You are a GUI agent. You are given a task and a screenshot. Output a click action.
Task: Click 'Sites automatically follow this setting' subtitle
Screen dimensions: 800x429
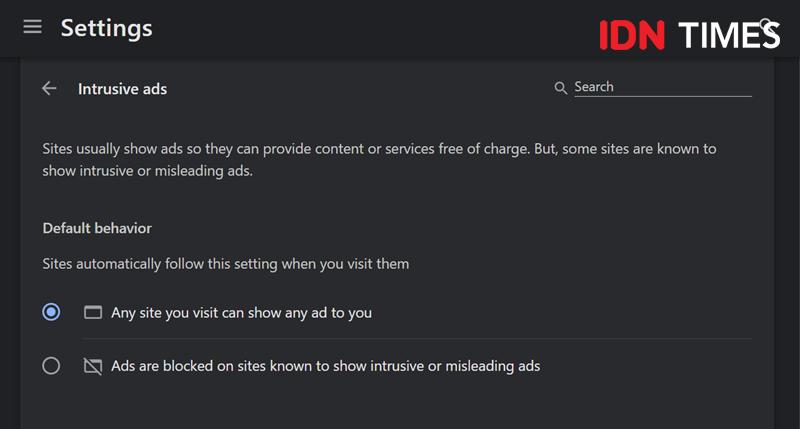coord(226,264)
